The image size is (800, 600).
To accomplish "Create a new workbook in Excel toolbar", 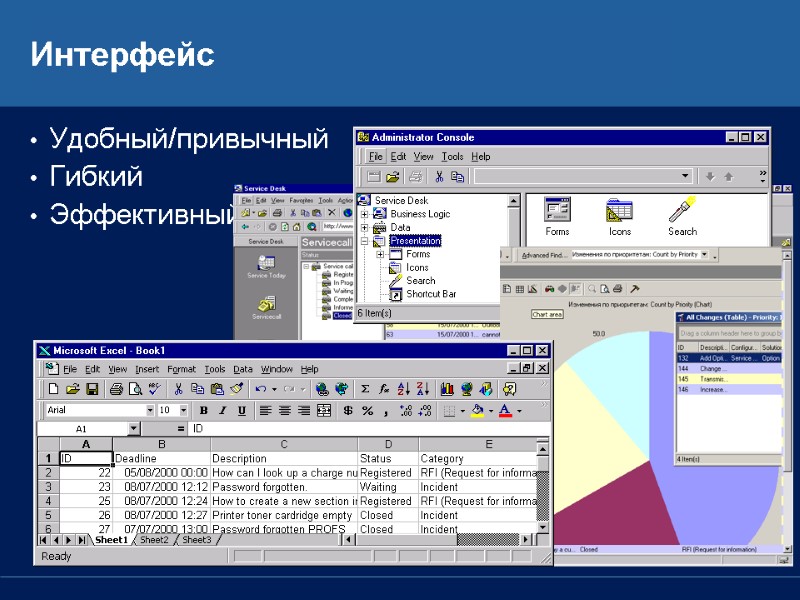I will [x=53, y=389].
